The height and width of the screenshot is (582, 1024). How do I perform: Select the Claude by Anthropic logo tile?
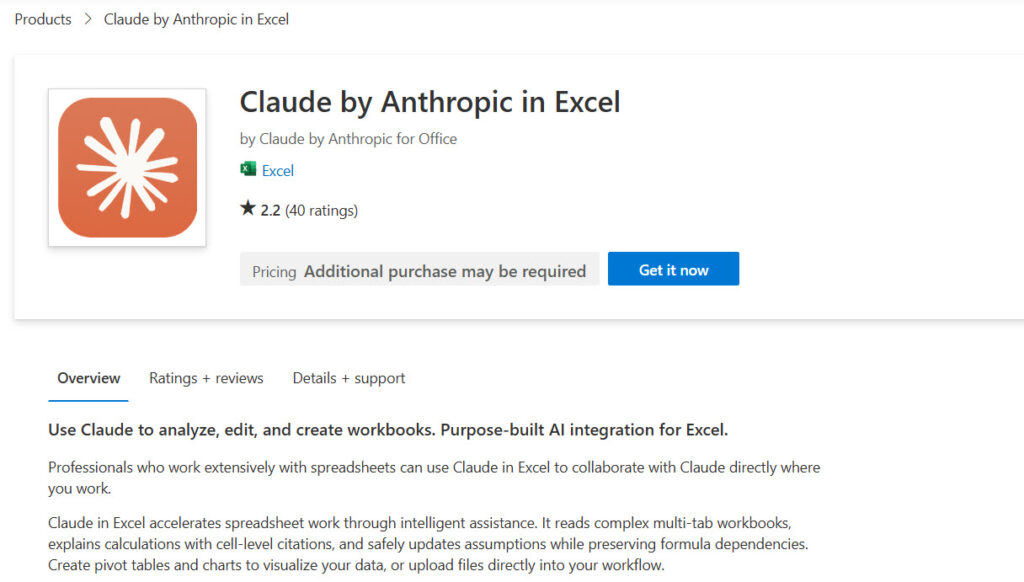point(127,167)
